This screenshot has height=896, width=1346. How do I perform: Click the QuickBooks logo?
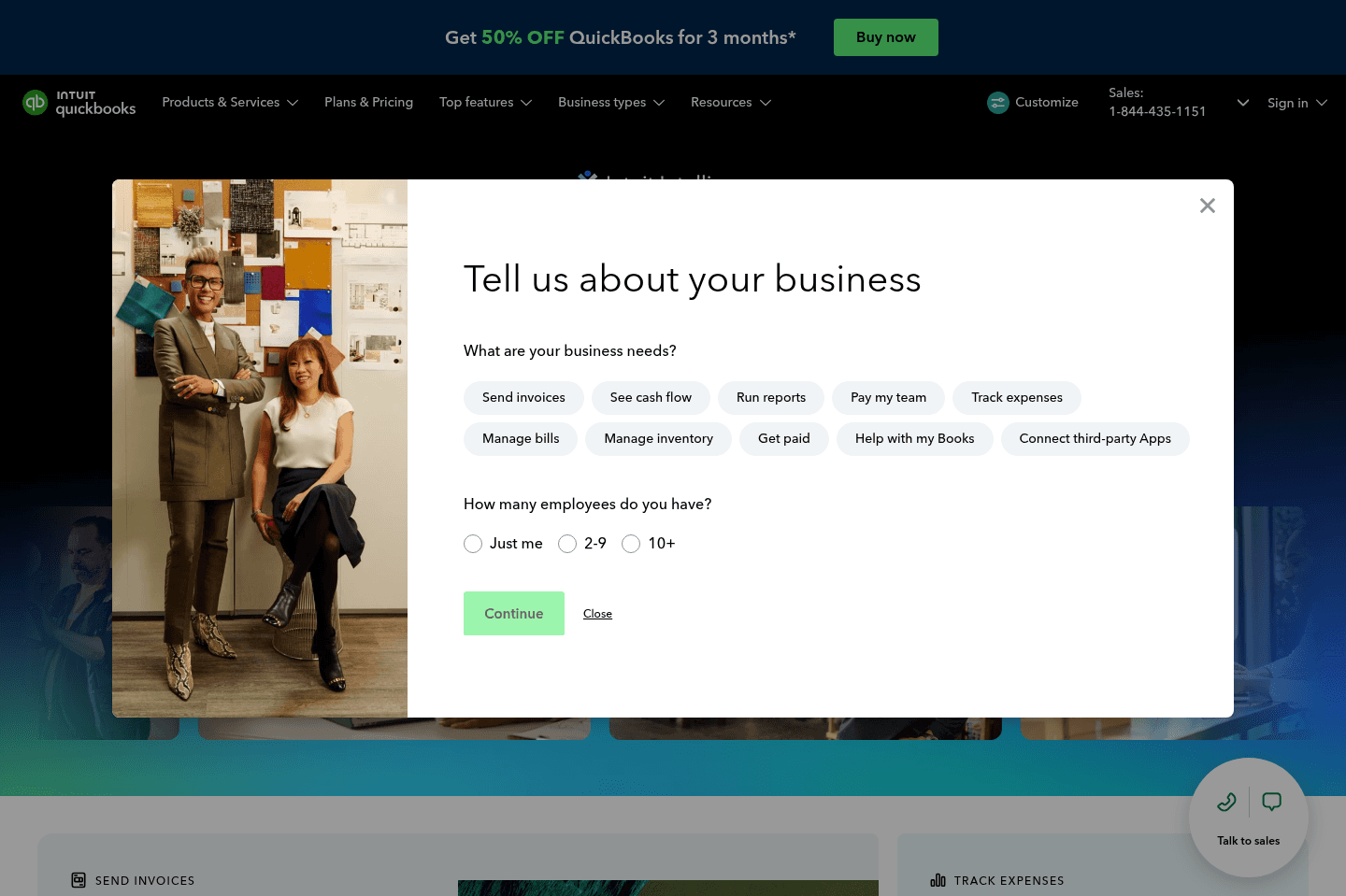coord(79,103)
